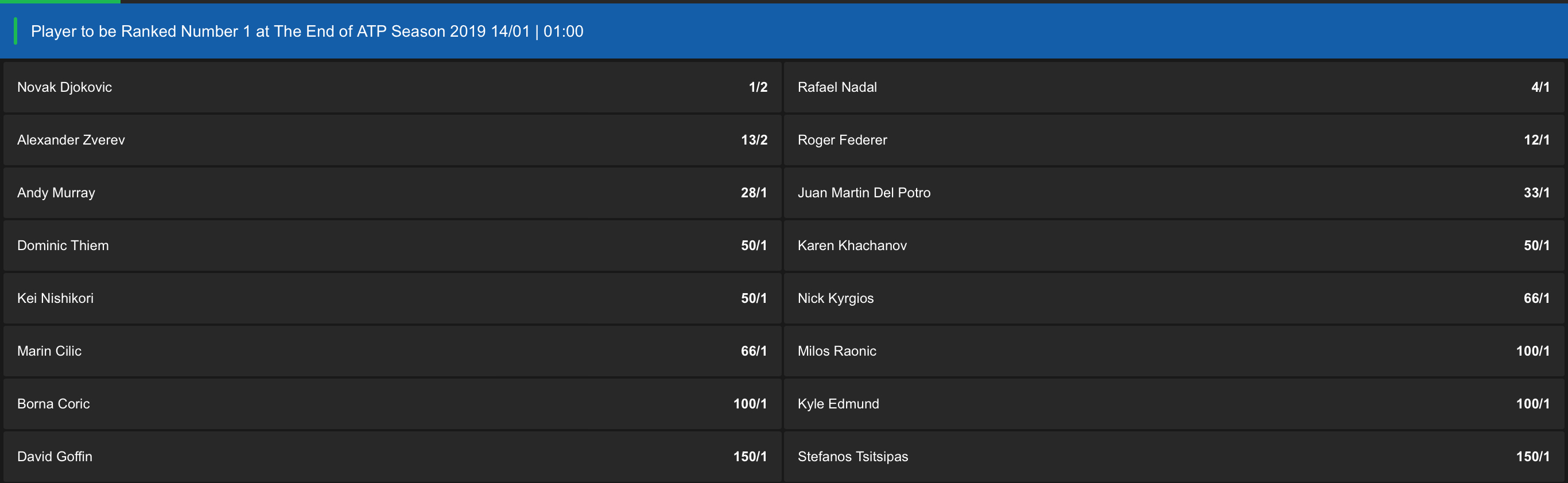Choose Kyle Edmund 100/1 selection
Image resolution: width=1568 pixels, height=483 pixels.
pos(1174,404)
